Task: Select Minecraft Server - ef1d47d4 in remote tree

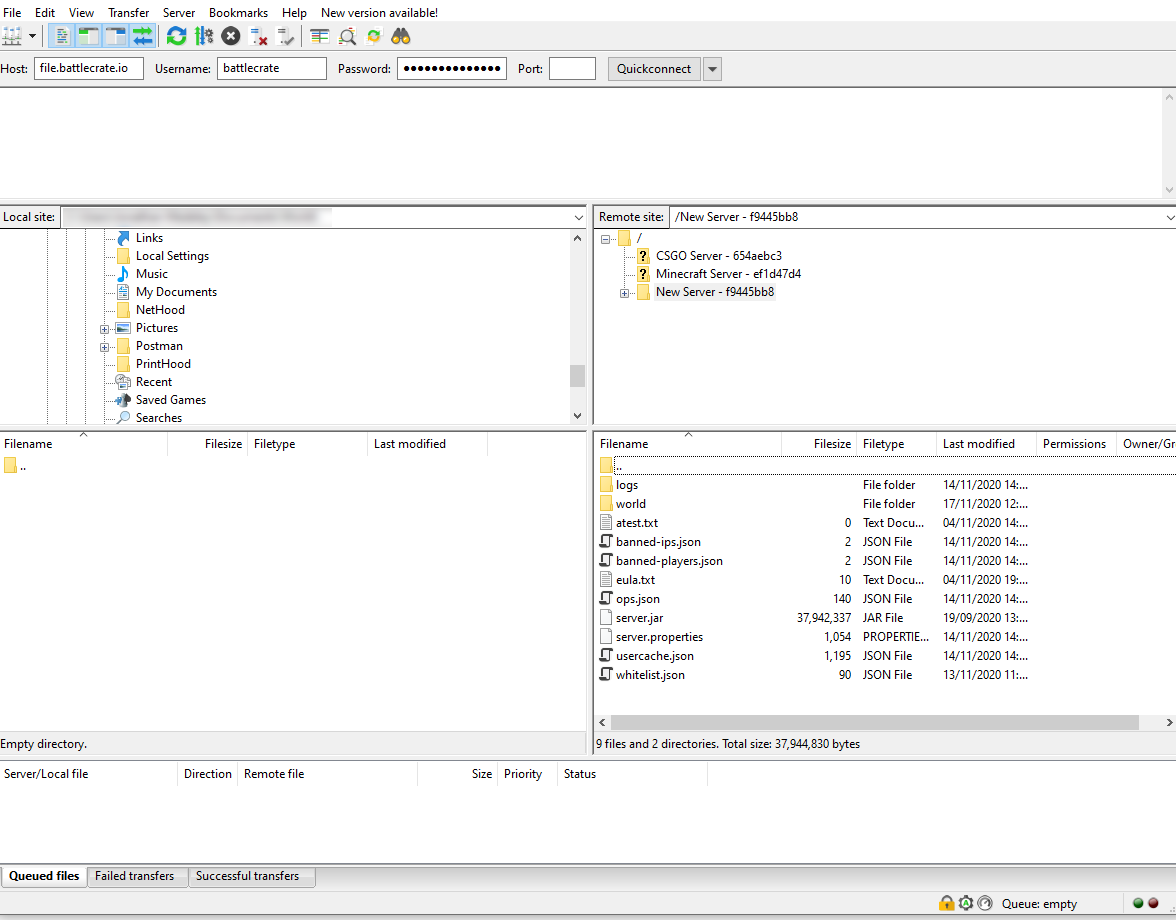Action: [x=728, y=274]
